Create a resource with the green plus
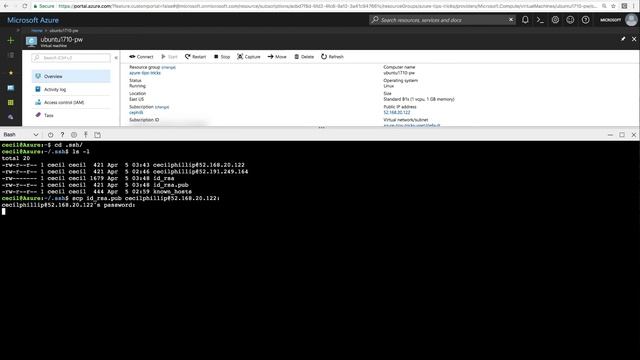Image resolution: width=640 pixels, height=360 pixels. (x=11, y=40)
